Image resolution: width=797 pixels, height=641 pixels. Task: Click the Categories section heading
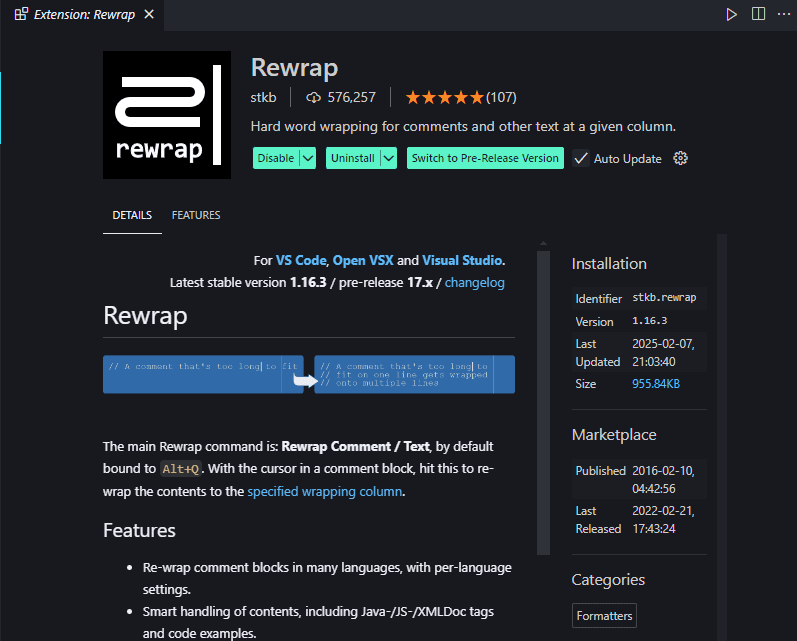point(608,579)
